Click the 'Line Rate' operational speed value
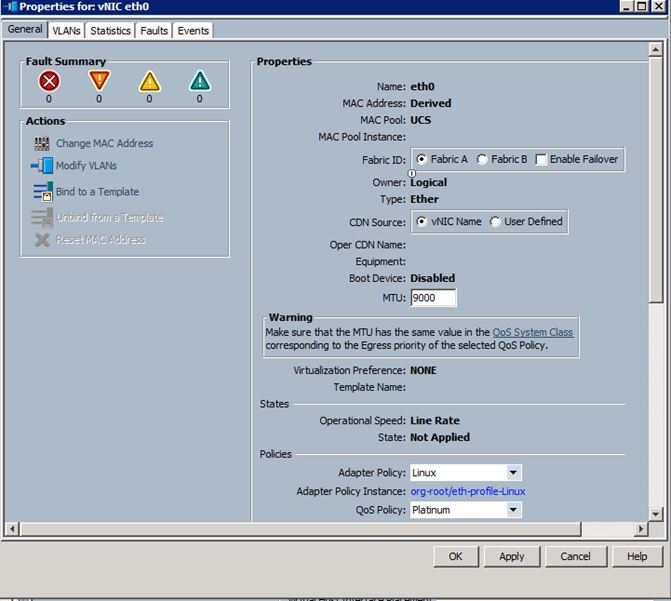The height and width of the screenshot is (601, 671). 435,420
